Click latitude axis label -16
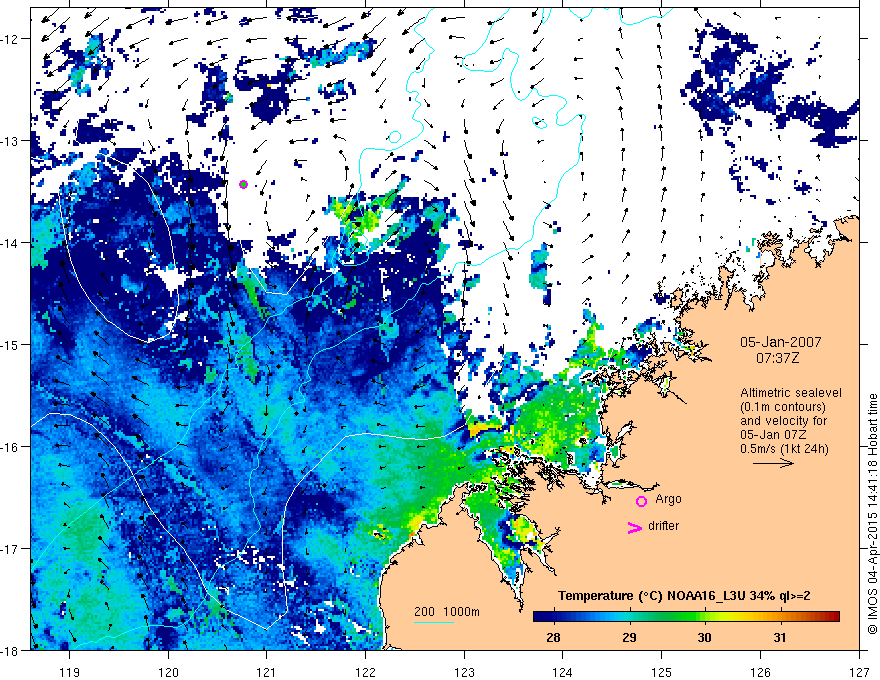Screen dimensions: 880x680 click(11, 447)
